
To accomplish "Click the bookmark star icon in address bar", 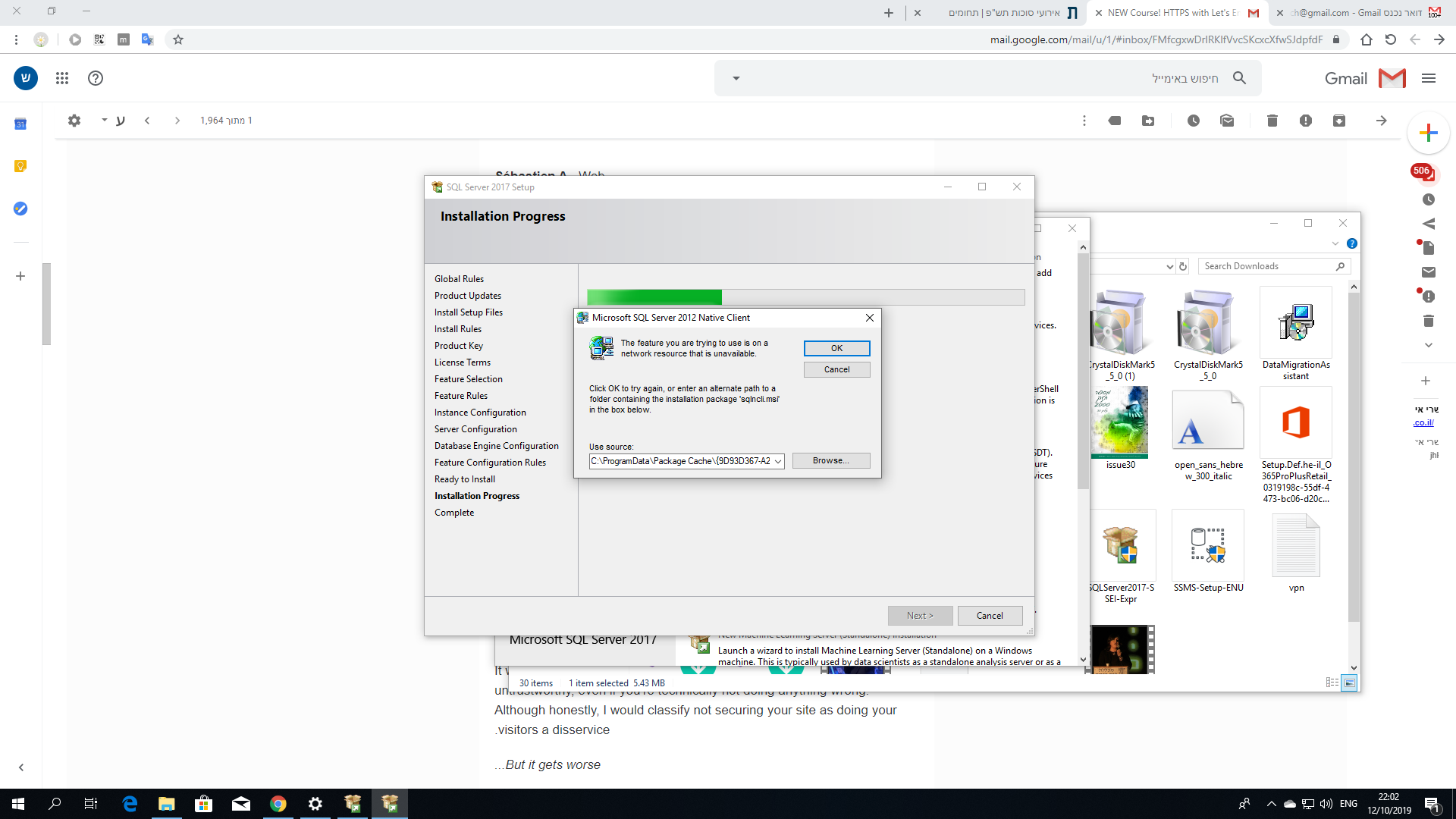I will 178,39.
